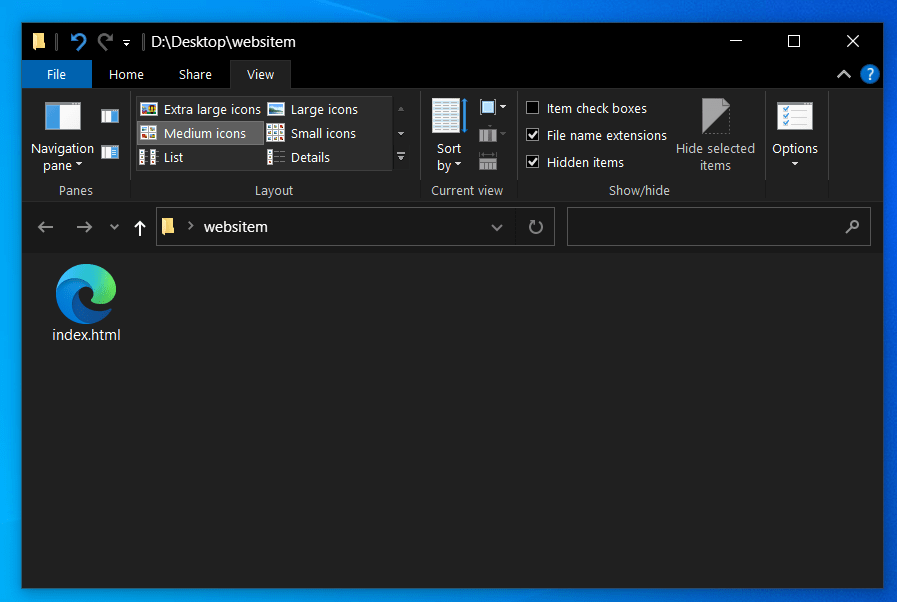
Task: Toggle the Details pane icon
Action: pyautogui.click(x=110, y=152)
